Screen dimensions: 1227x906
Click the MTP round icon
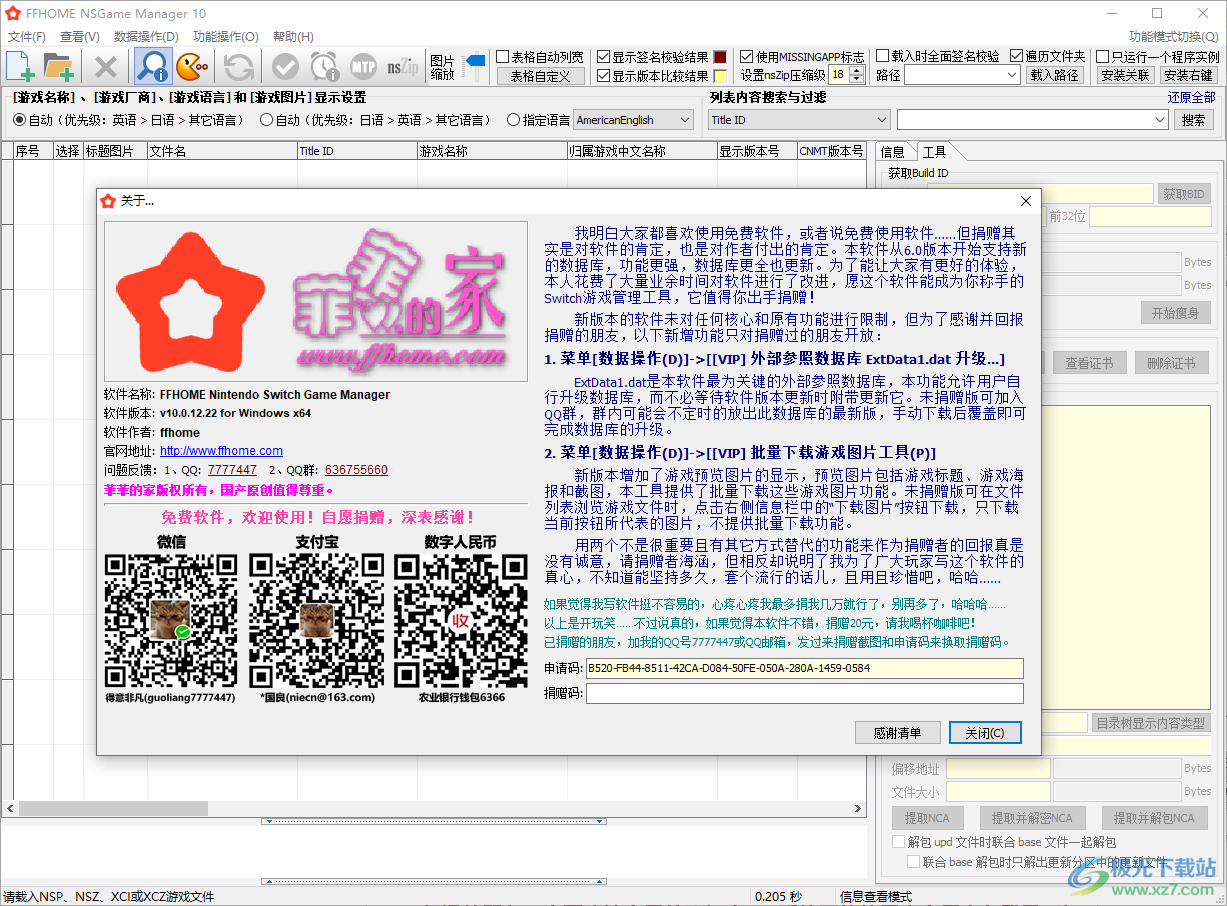click(363, 66)
